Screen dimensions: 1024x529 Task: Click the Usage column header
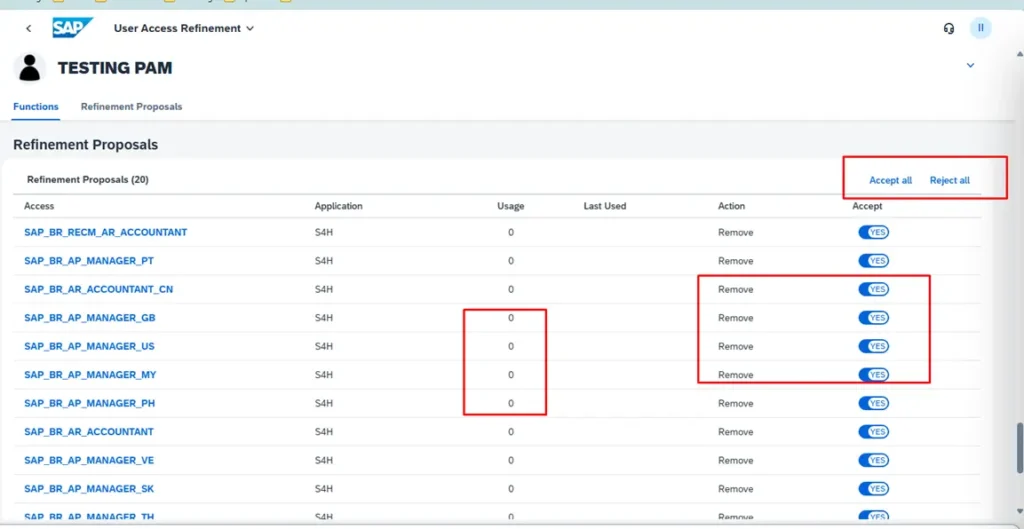click(510, 207)
